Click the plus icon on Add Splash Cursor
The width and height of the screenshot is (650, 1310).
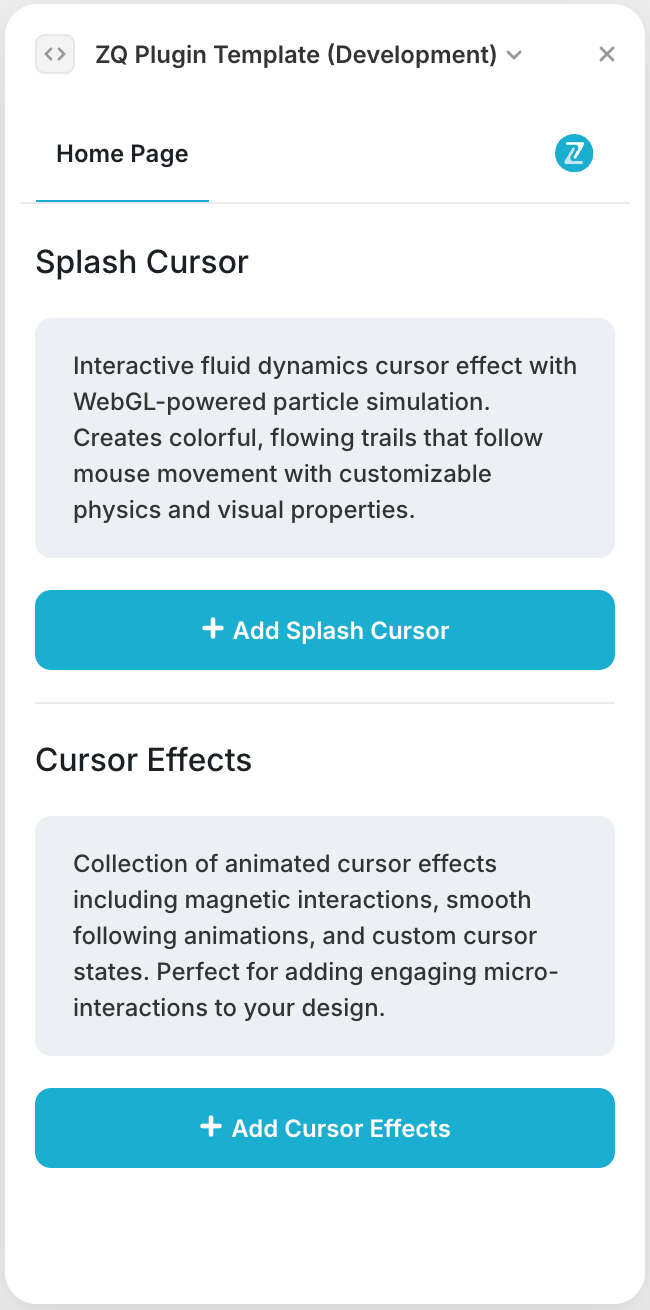tap(212, 629)
